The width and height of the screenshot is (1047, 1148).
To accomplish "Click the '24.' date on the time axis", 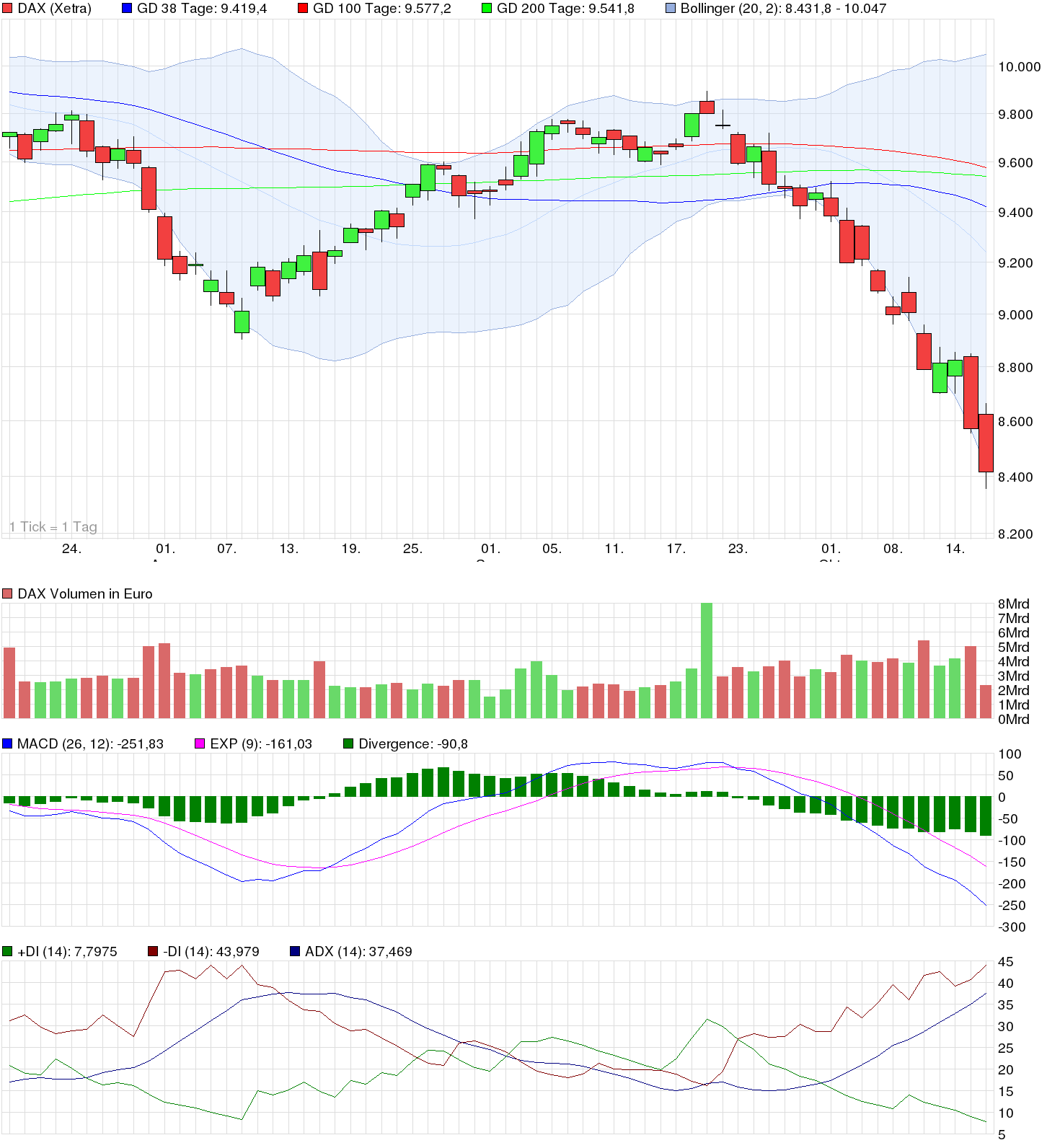I will 71,549.
